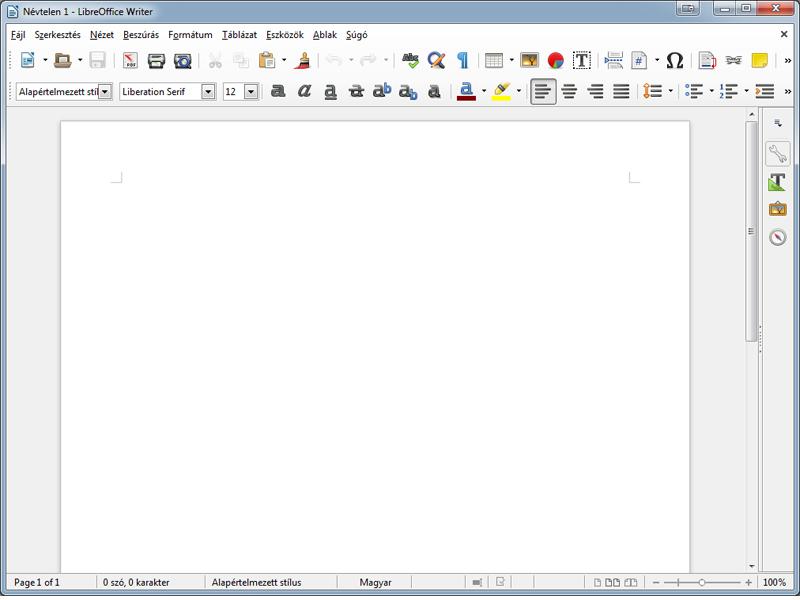This screenshot has width=800, height=600.
Task: Insert a field (# page icon)
Action: (x=639, y=60)
